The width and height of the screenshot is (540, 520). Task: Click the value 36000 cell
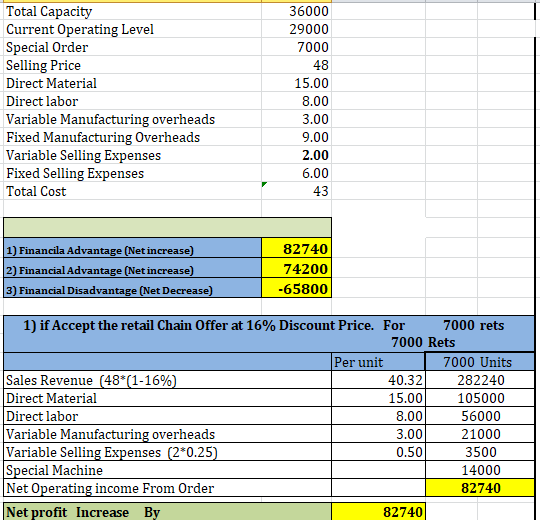296,11
